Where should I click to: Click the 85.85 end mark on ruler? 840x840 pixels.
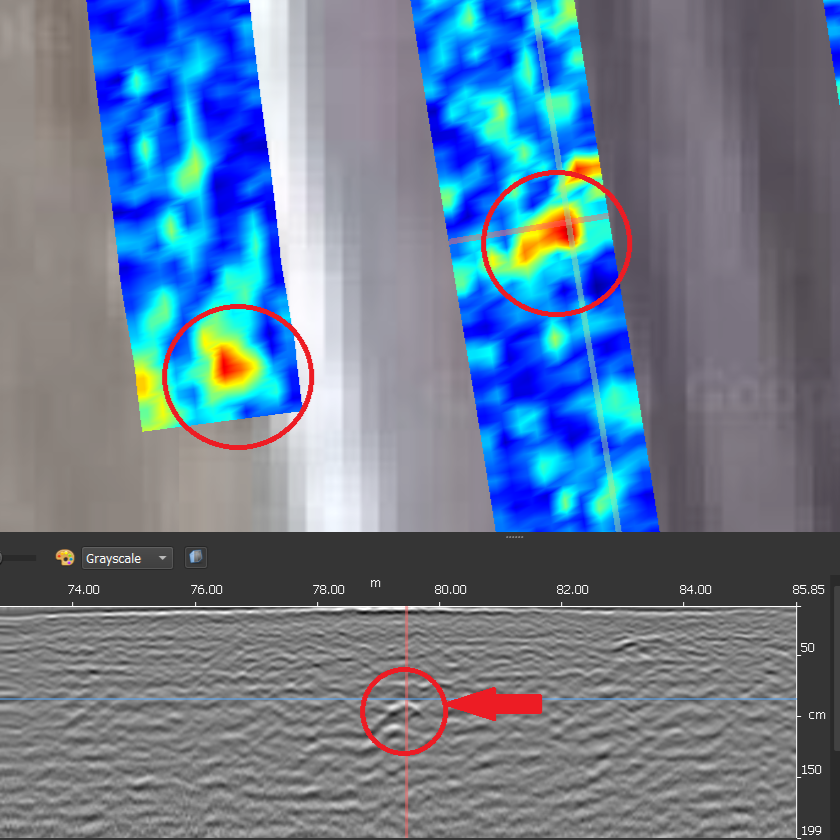808,590
